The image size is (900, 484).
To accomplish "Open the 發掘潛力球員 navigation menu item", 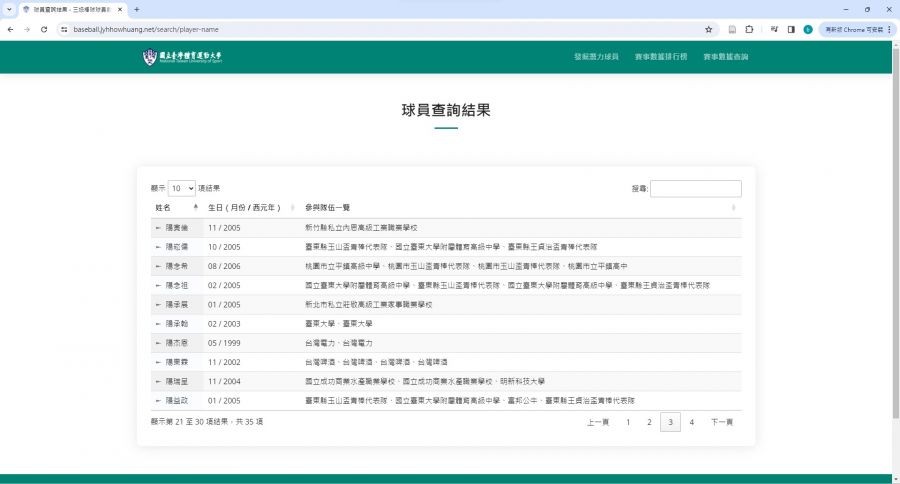I will (596, 57).
